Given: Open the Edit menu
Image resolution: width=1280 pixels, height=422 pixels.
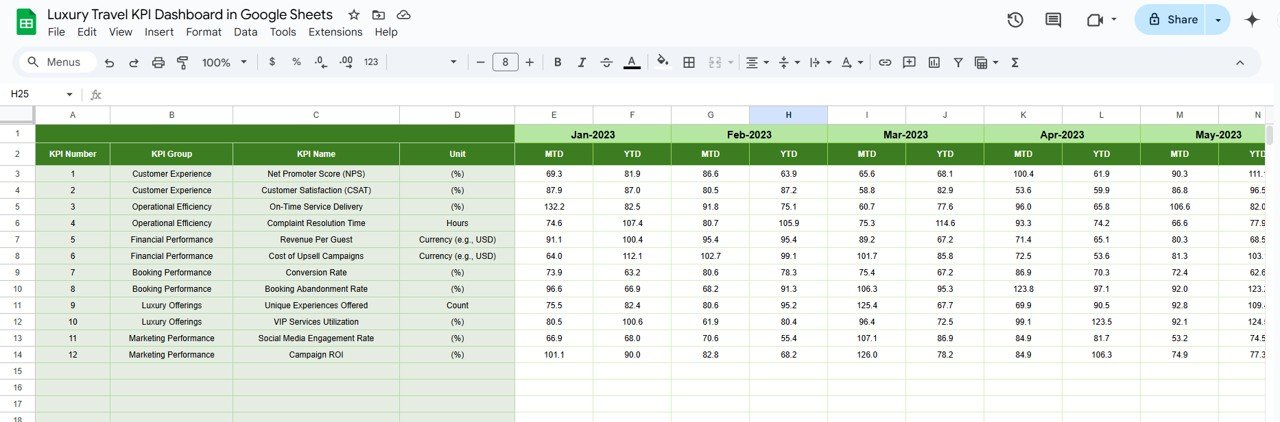Looking at the screenshot, I should pyautogui.click(x=87, y=32).
